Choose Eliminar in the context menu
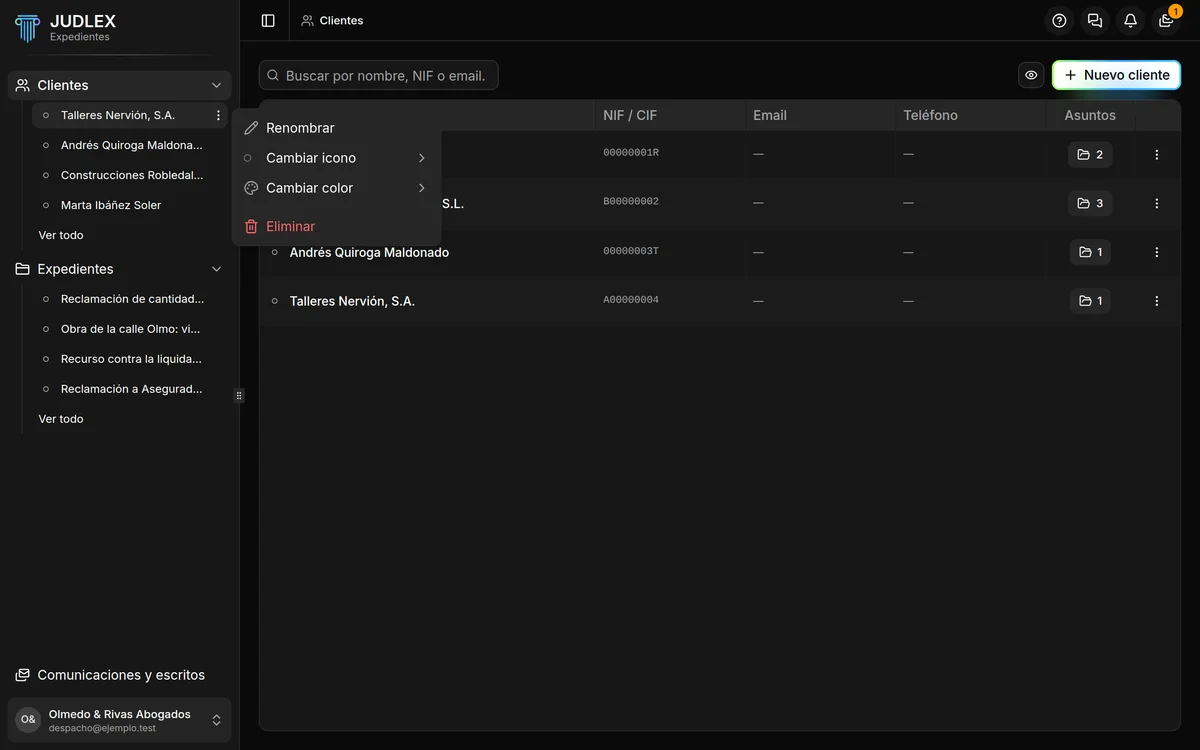 pyautogui.click(x=336, y=226)
